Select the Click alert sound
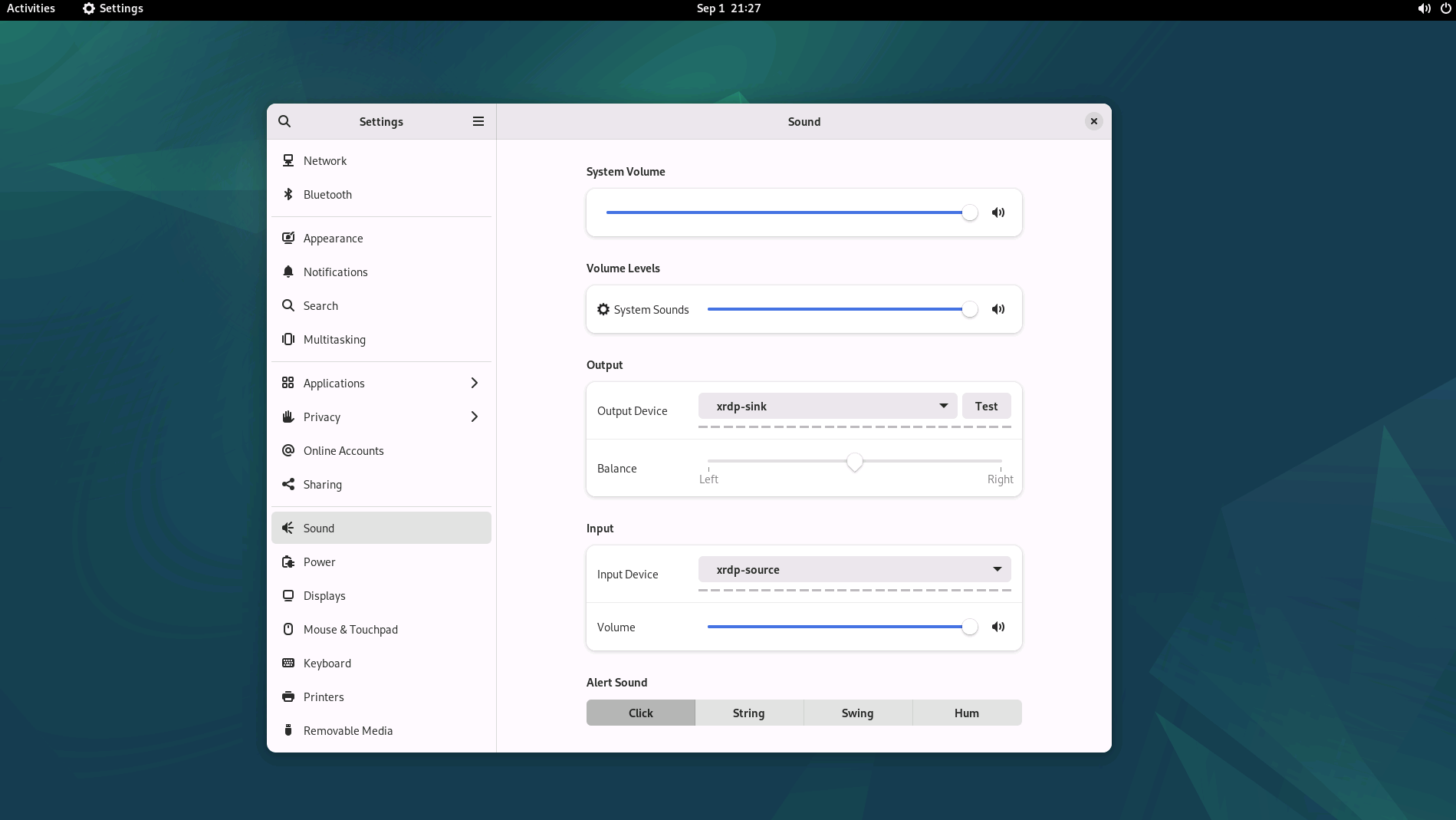The height and width of the screenshot is (820, 1456). pos(641,713)
